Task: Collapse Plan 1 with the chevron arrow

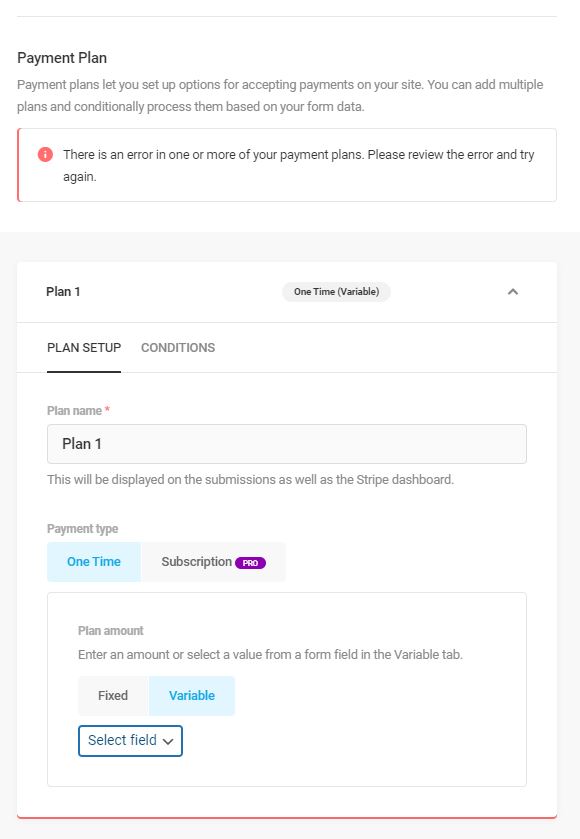Action: coord(513,292)
